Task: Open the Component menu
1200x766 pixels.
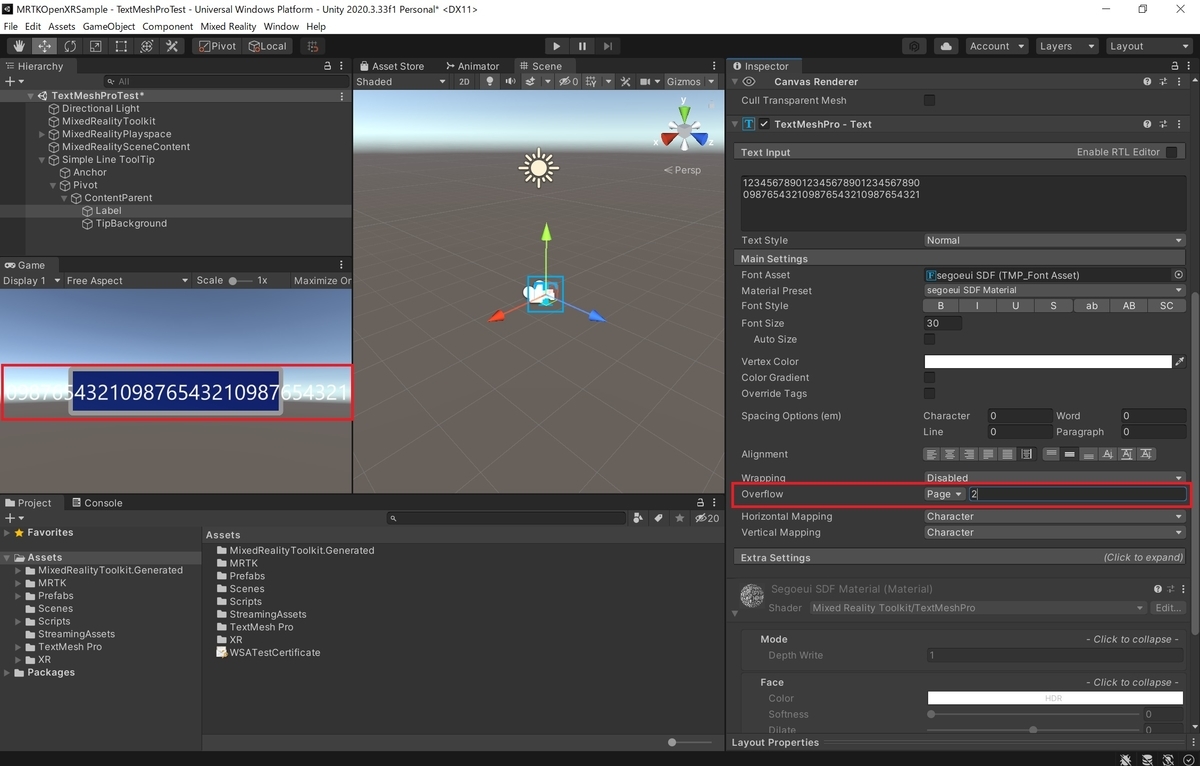Action: coord(168,26)
